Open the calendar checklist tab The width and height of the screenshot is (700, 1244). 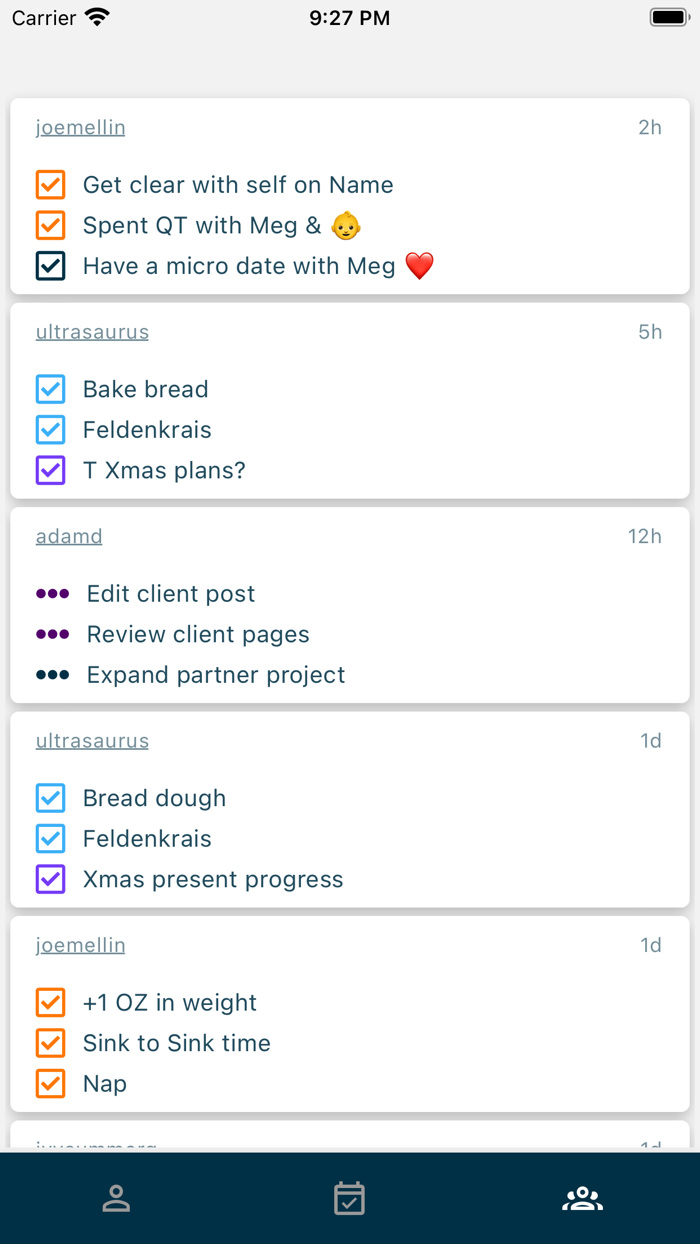click(349, 1198)
